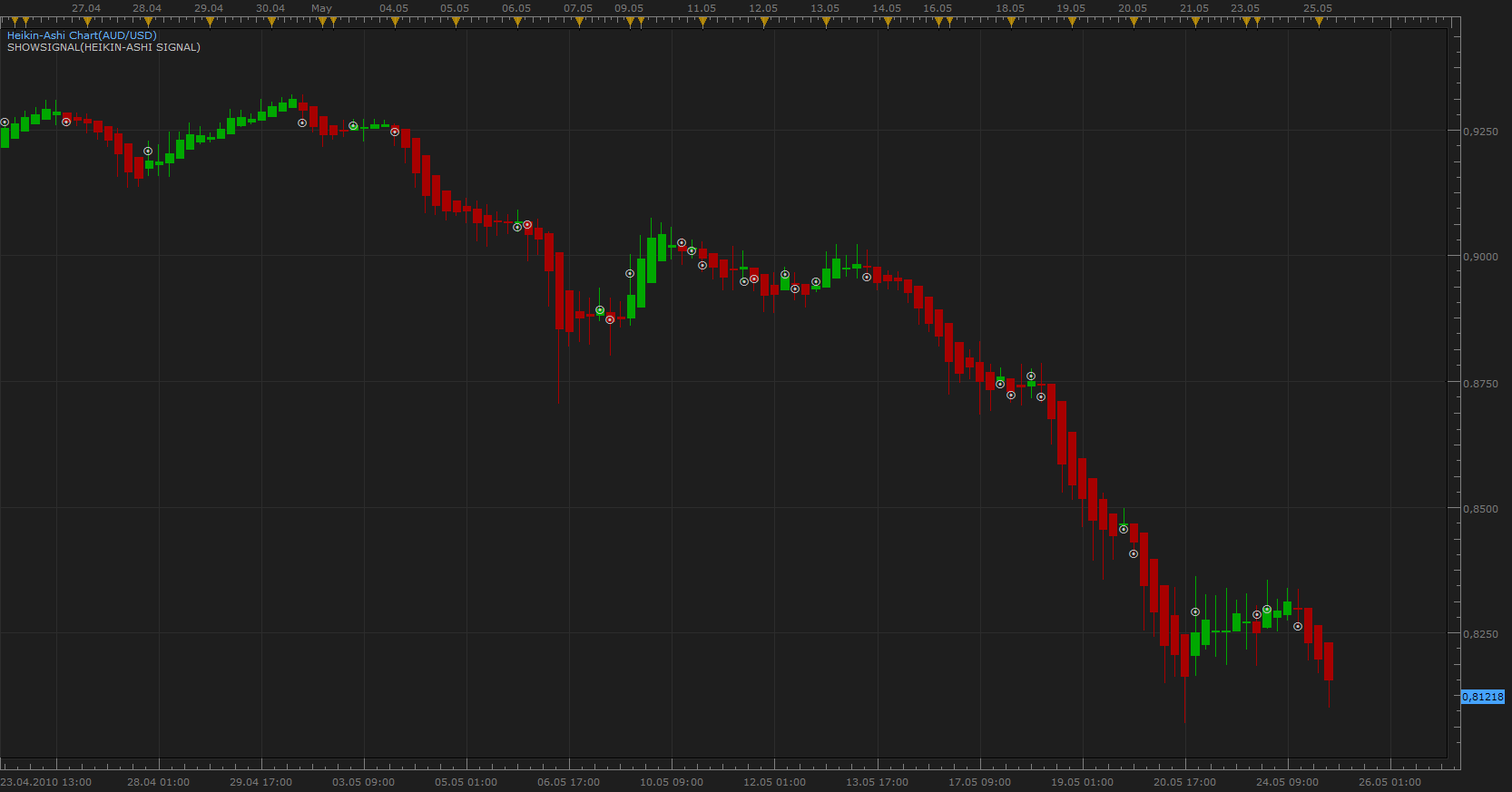The height and width of the screenshot is (792, 1512).
Task: Click the '26.05 01:00' bottom axis label
Action: pos(1390,782)
